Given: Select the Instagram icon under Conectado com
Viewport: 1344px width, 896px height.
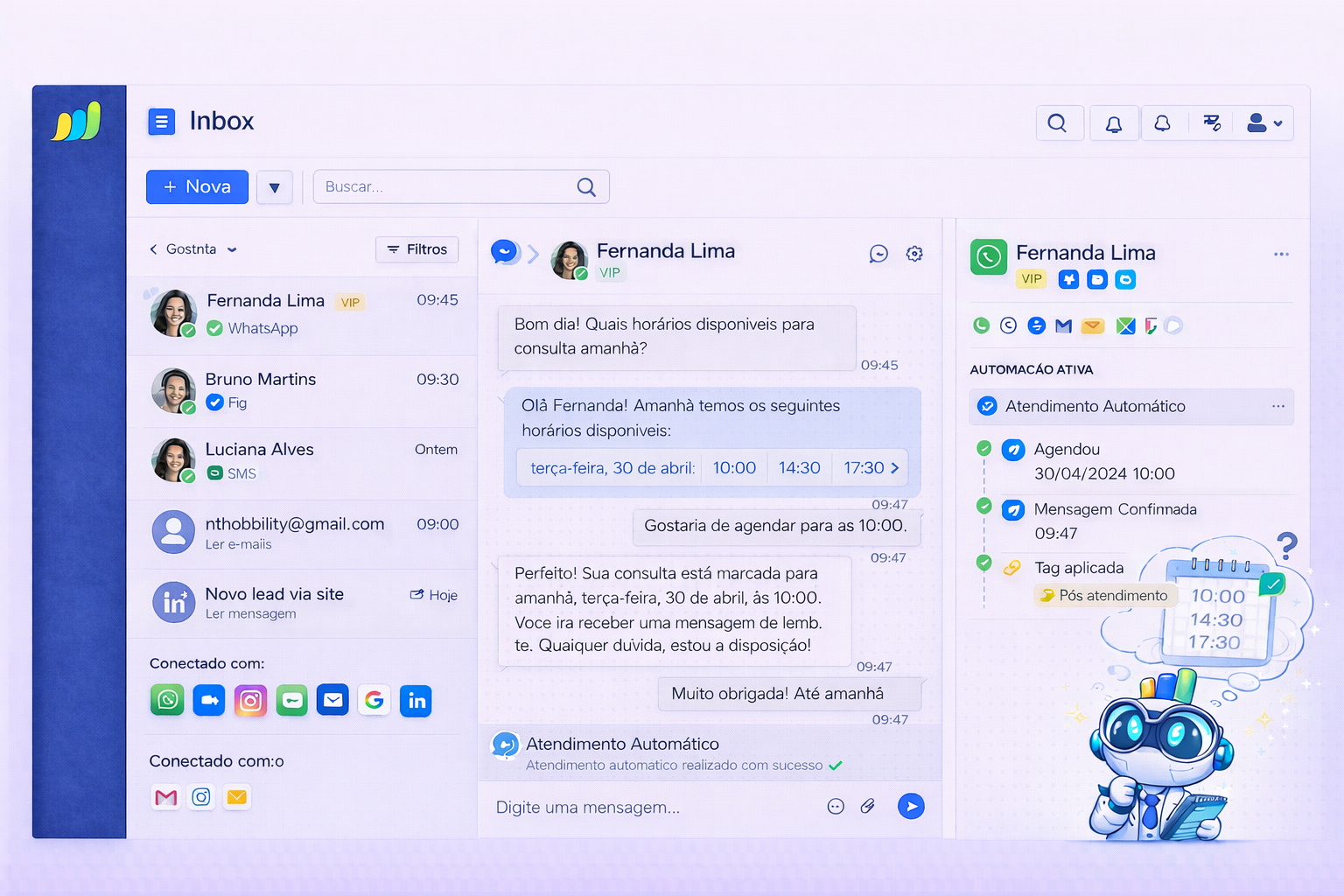Looking at the screenshot, I should pos(251,700).
